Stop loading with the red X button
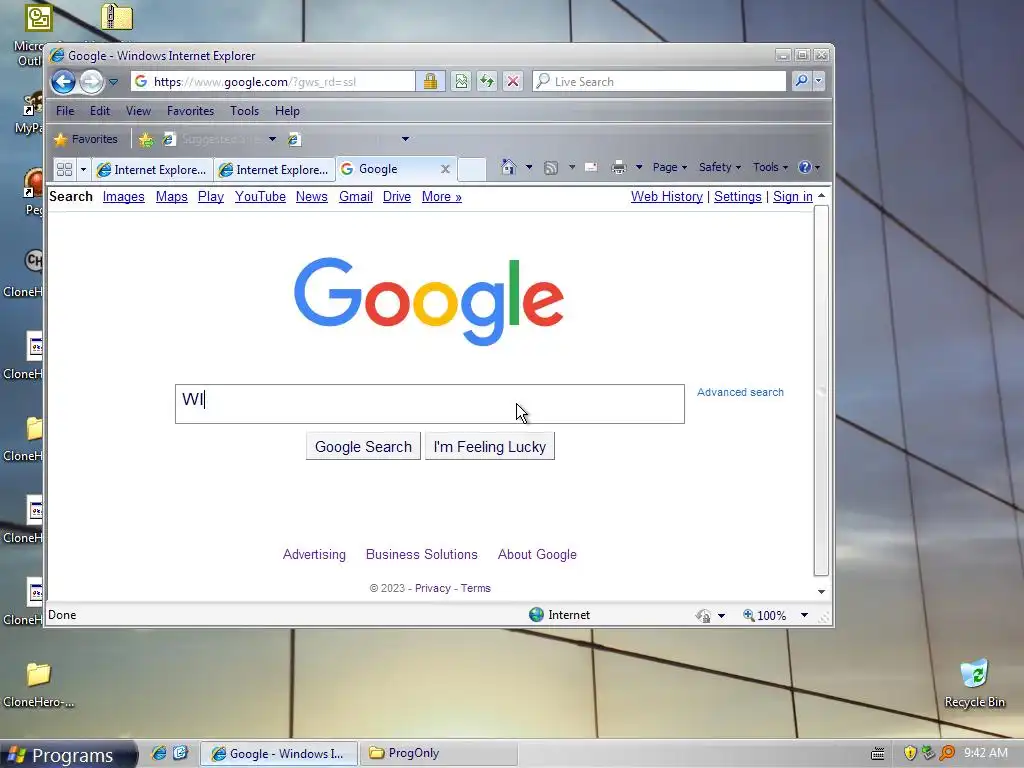1024x768 pixels. point(513,82)
